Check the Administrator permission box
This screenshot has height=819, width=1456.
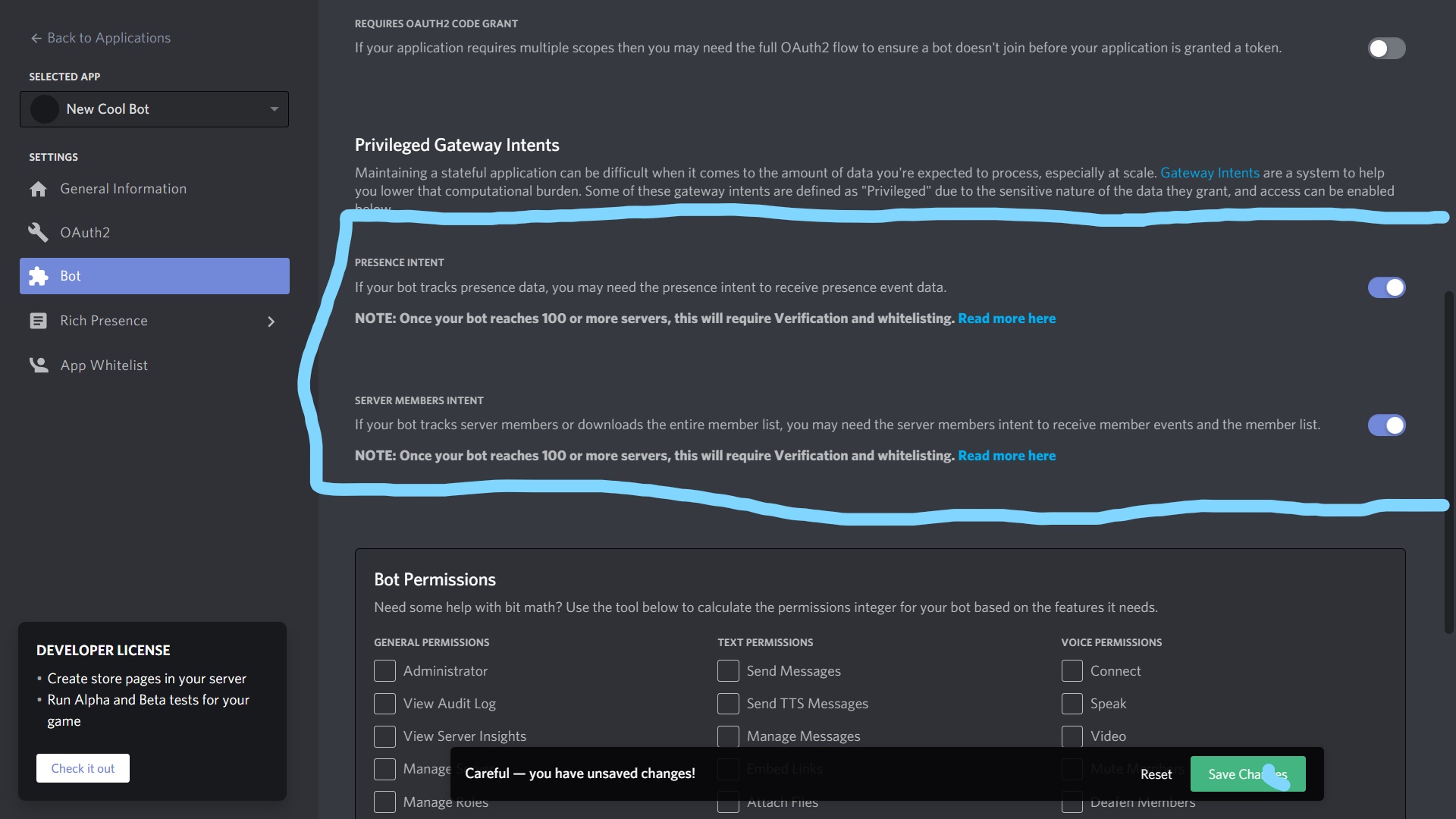click(x=384, y=670)
